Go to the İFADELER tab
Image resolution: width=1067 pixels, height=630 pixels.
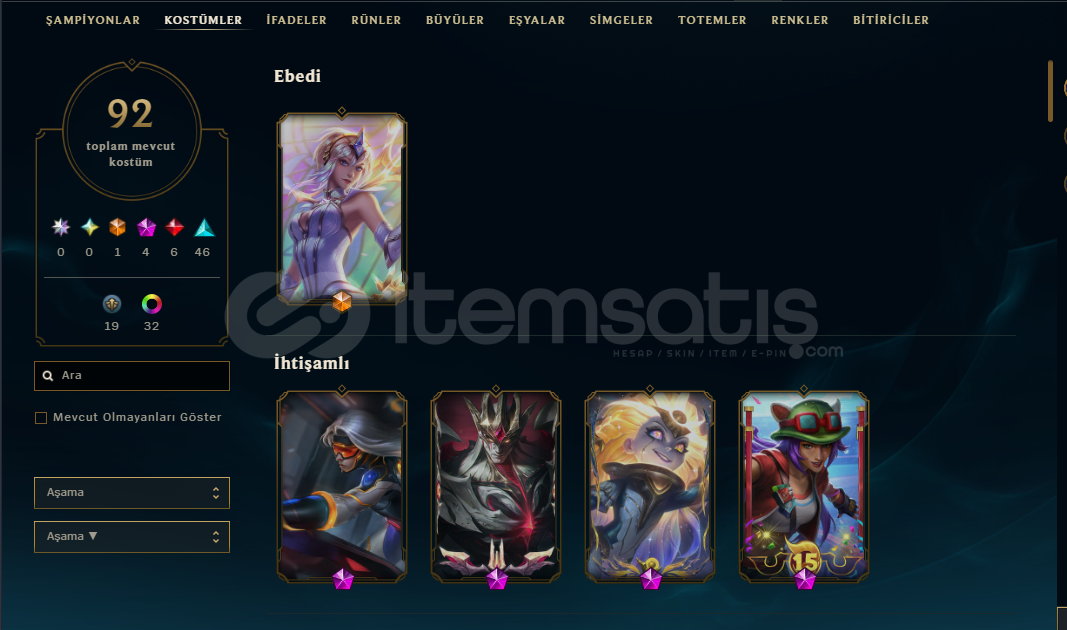(296, 20)
